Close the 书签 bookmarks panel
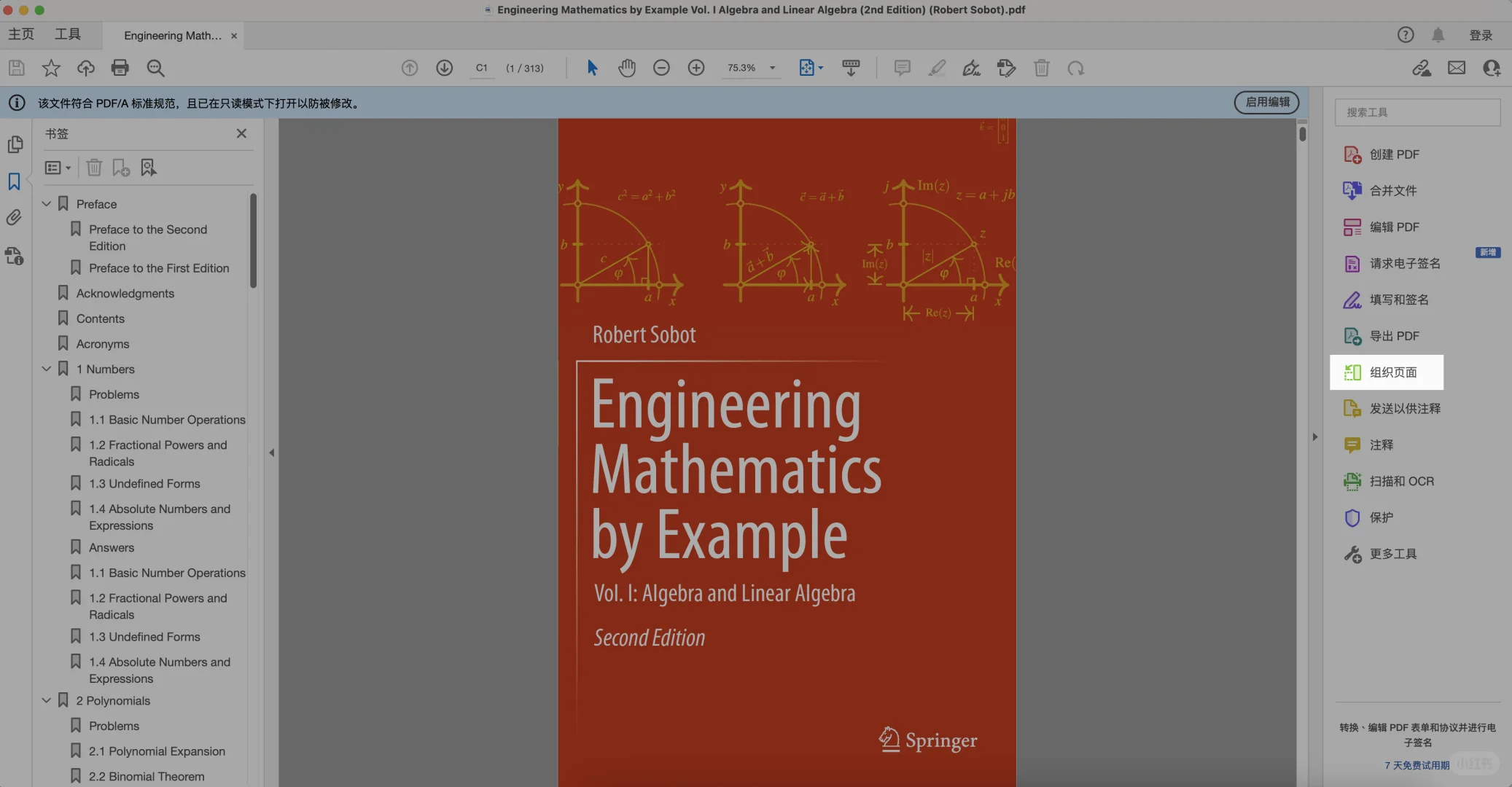The width and height of the screenshot is (1512, 787). tap(241, 133)
